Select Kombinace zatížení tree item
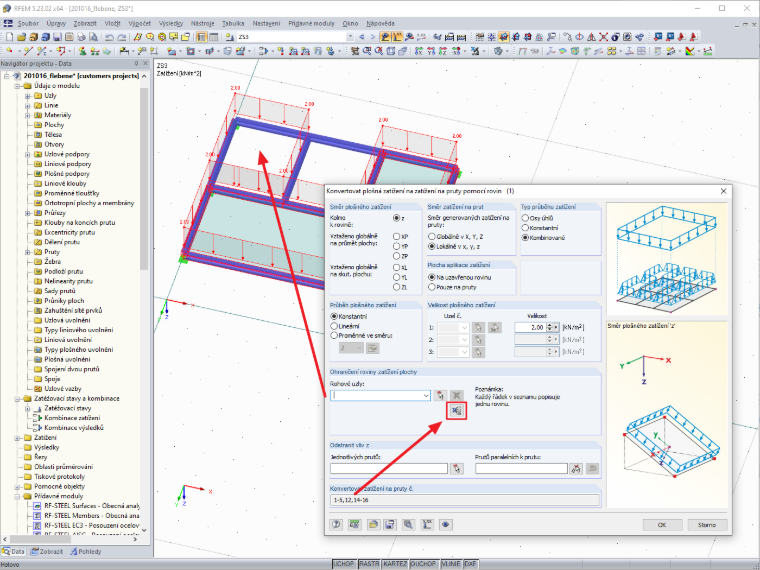 72,418
